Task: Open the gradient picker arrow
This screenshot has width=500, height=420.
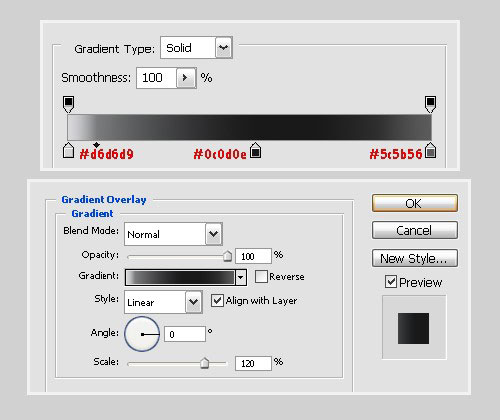Action: pos(241,277)
